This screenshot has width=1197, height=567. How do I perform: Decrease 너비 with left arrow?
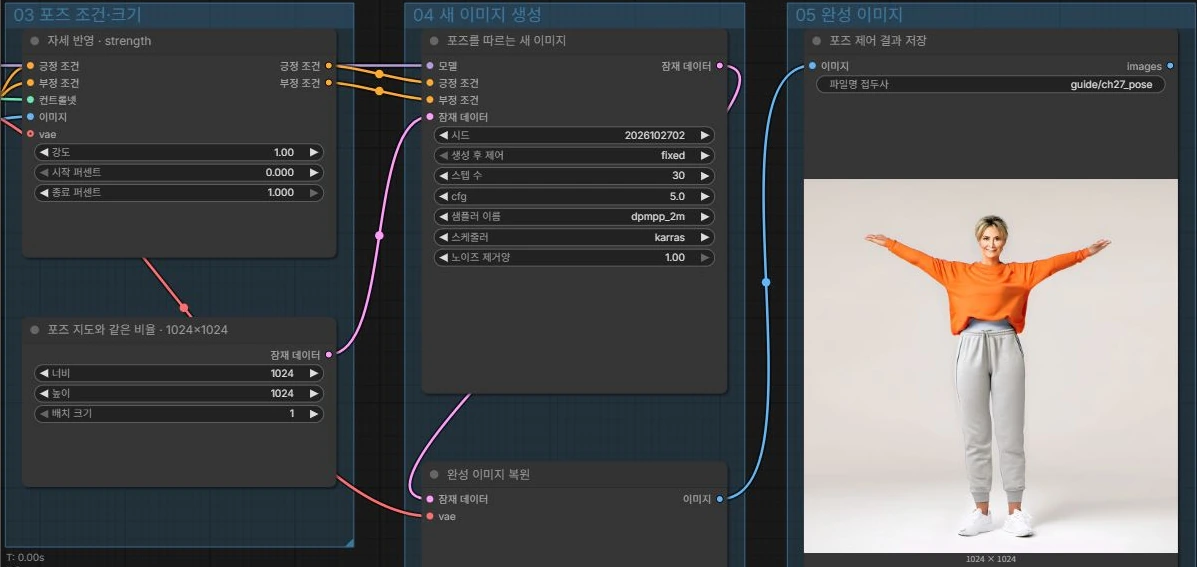(x=44, y=374)
